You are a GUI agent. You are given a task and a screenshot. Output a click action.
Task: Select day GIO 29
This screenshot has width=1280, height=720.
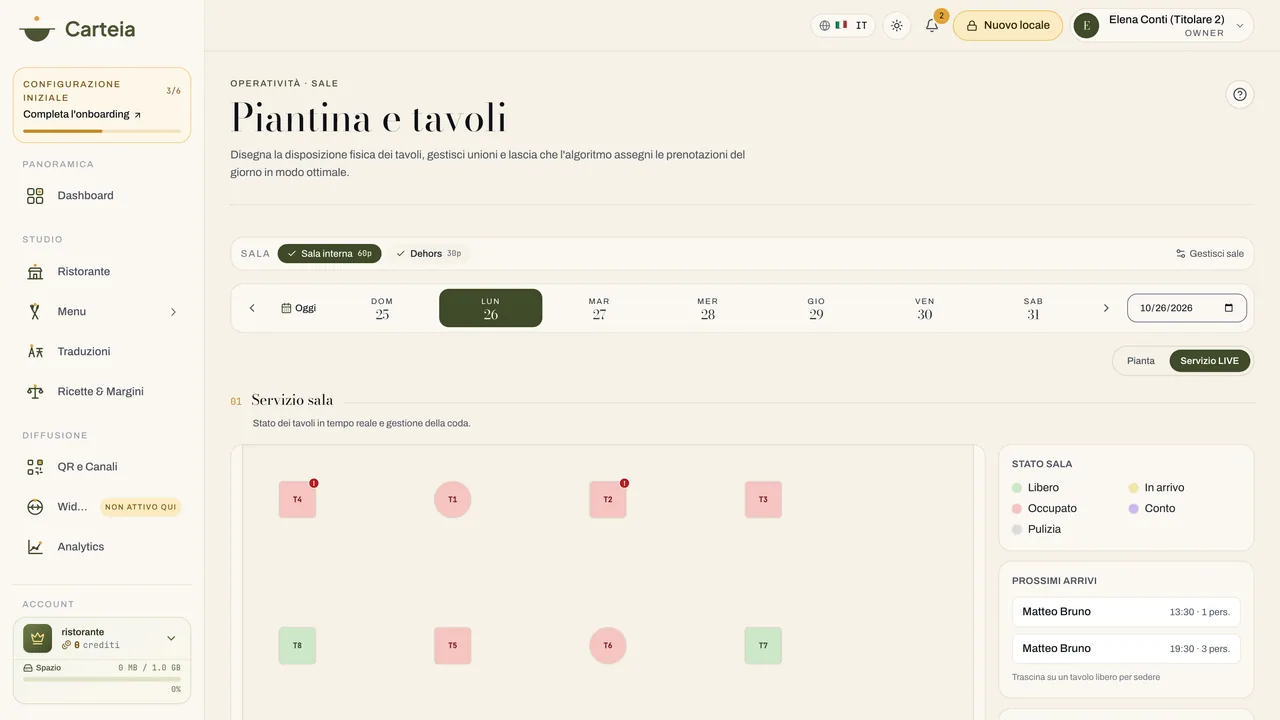point(816,308)
